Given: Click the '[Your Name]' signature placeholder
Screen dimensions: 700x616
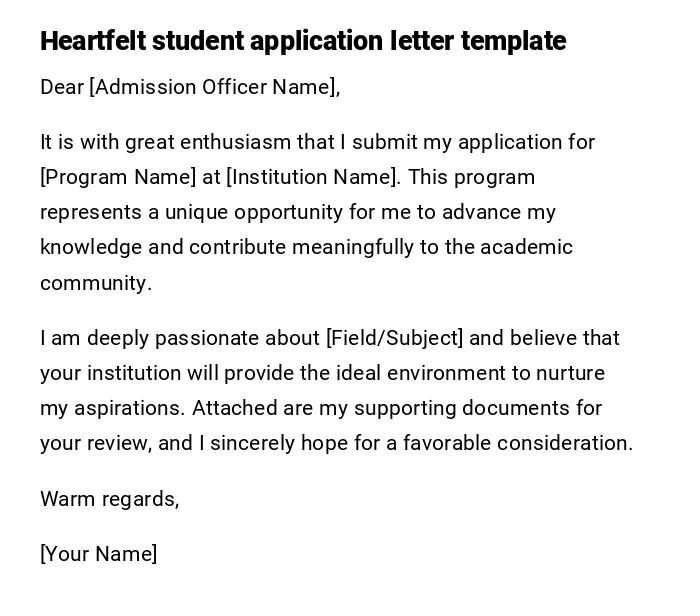Looking at the screenshot, I should click(x=98, y=554).
